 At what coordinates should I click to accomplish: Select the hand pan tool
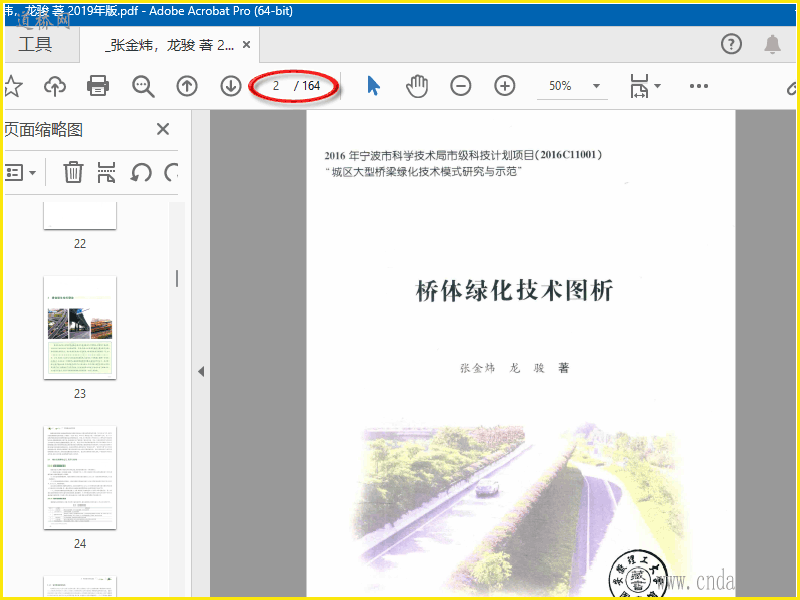click(417, 86)
